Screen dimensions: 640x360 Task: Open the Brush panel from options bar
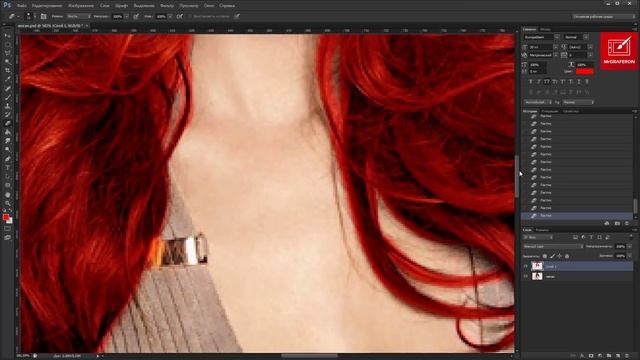pos(43,16)
